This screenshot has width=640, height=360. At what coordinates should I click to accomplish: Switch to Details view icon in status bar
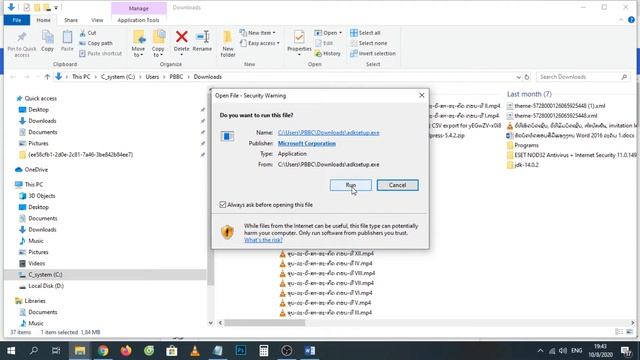[x=619, y=332]
